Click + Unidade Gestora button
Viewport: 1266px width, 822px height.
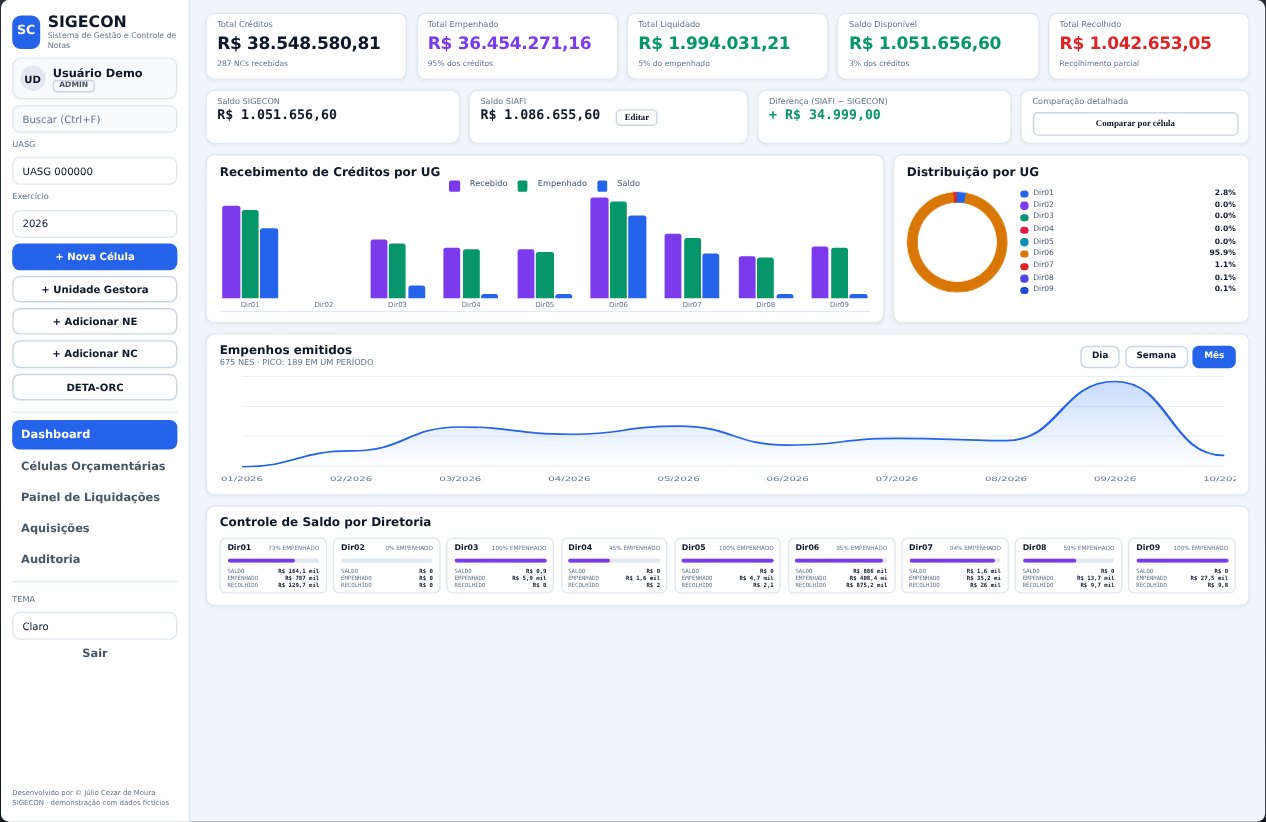click(94, 289)
